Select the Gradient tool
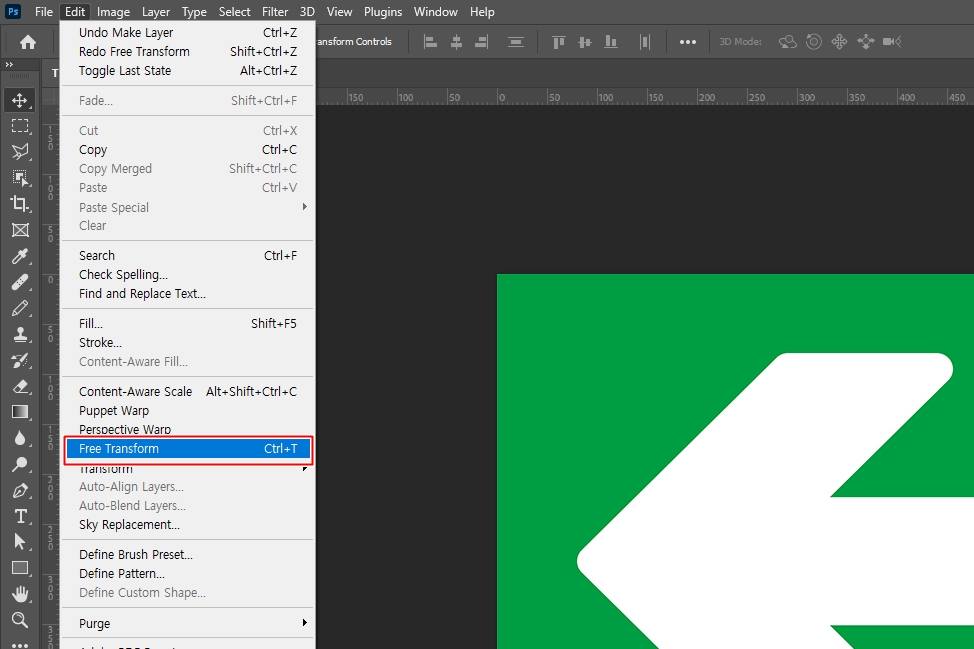974x649 pixels. [x=20, y=412]
